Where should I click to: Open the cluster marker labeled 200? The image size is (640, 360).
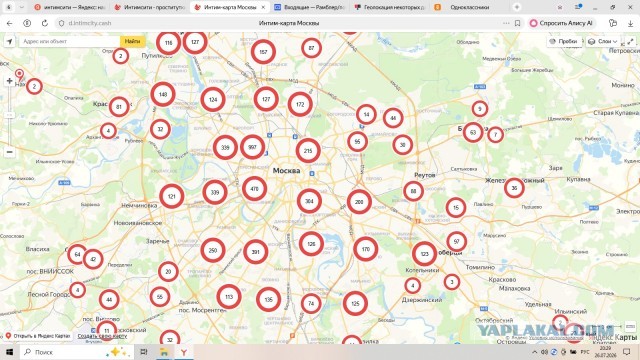click(x=359, y=202)
